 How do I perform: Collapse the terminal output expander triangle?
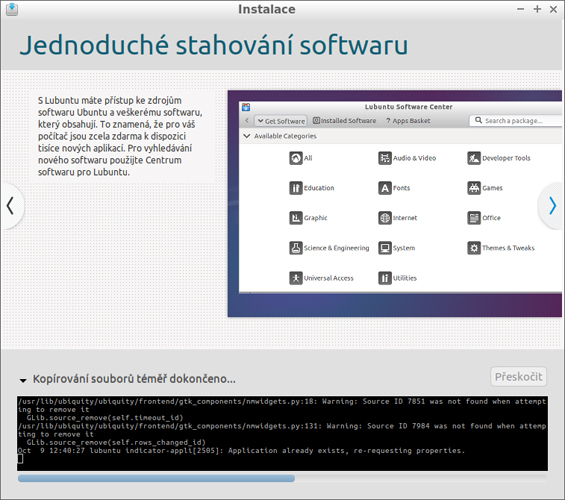pyautogui.click(x=23, y=380)
